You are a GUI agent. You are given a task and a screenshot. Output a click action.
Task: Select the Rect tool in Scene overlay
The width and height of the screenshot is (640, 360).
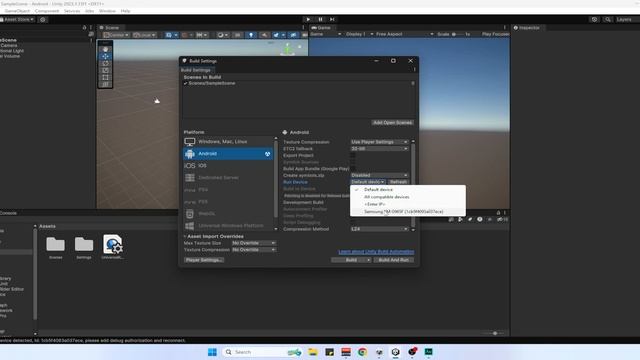[105, 77]
